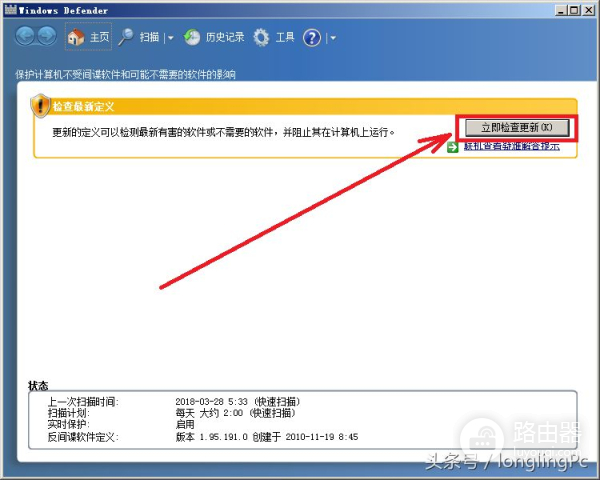Click the 工具 gear icon
Viewport: 600px width, 480px height.
(261, 38)
